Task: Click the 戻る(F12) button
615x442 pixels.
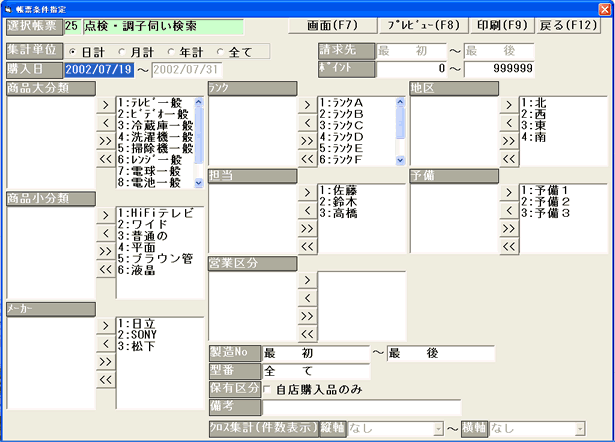Action: pyautogui.click(x=577, y=23)
